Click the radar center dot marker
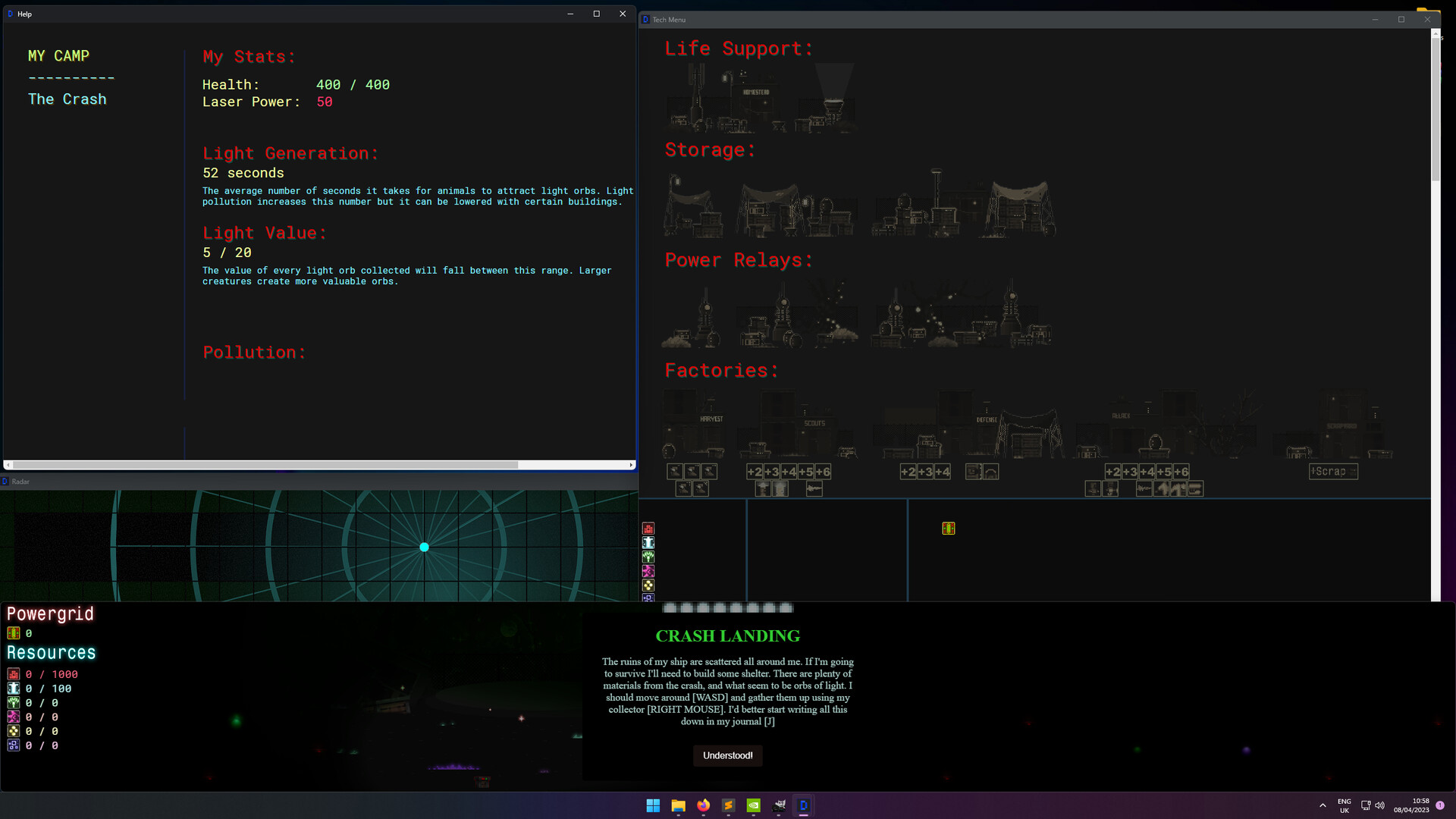 pos(424,548)
